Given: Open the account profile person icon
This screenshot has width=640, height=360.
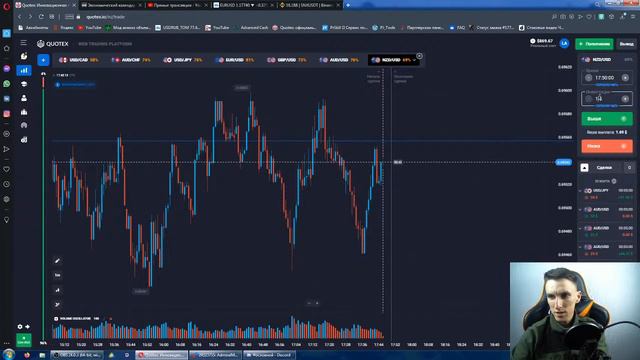Looking at the screenshot, I should [x=24, y=98].
